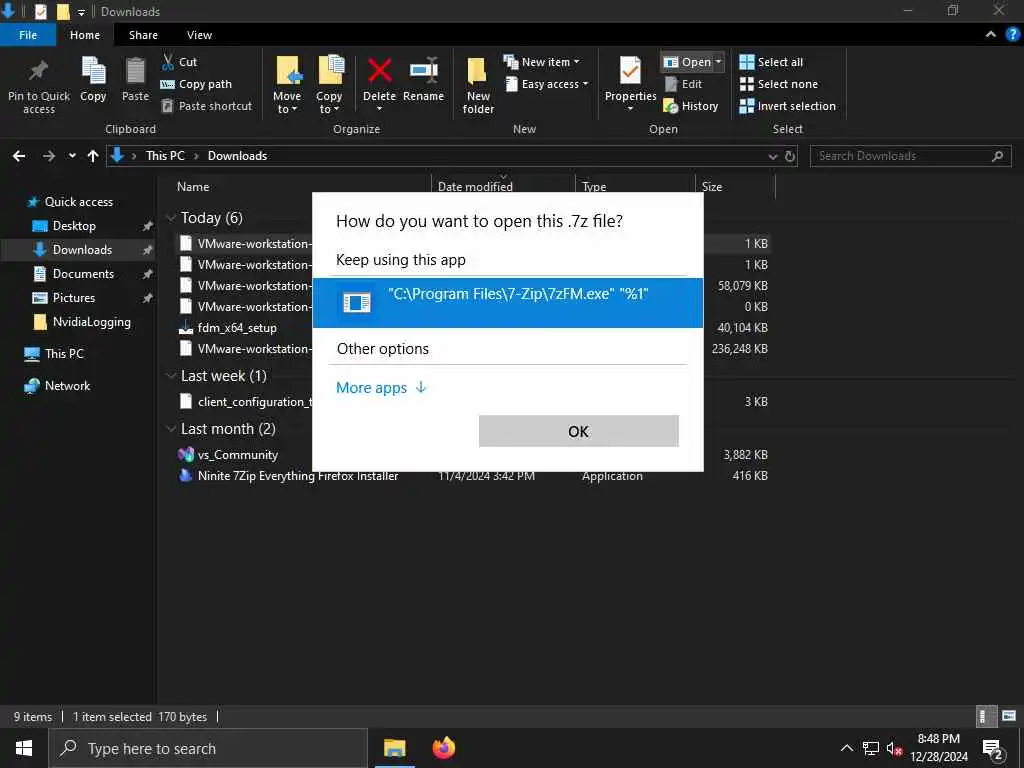
Task: Click the Open button in ribbon
Action: point(687,62)
